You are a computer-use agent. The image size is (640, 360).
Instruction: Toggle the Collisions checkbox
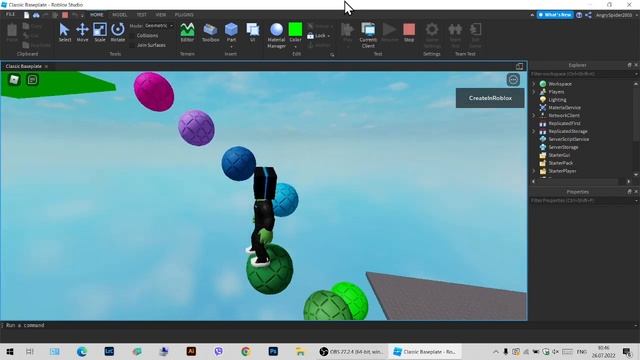(x=132, y=36)
